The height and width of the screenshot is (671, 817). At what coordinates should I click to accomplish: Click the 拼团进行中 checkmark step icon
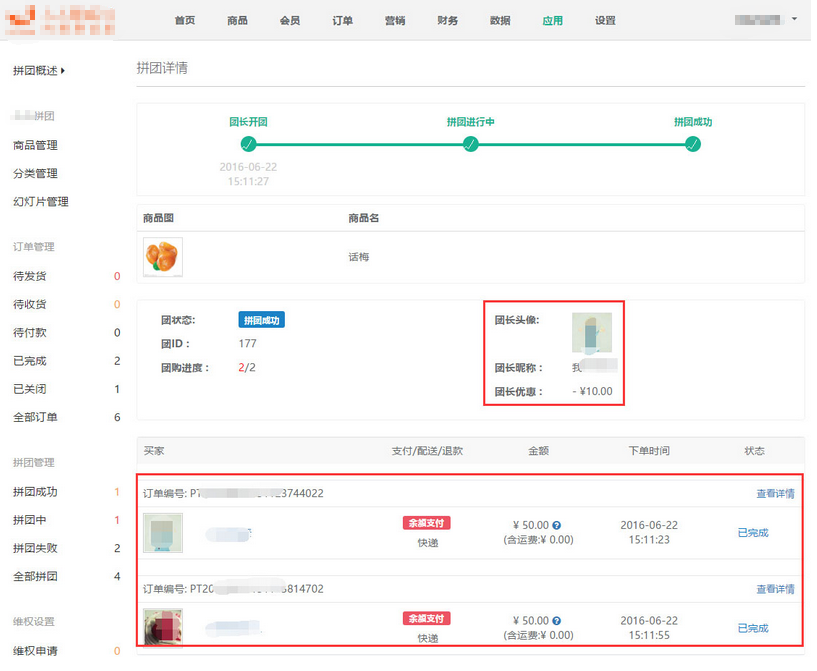(470, 144)
